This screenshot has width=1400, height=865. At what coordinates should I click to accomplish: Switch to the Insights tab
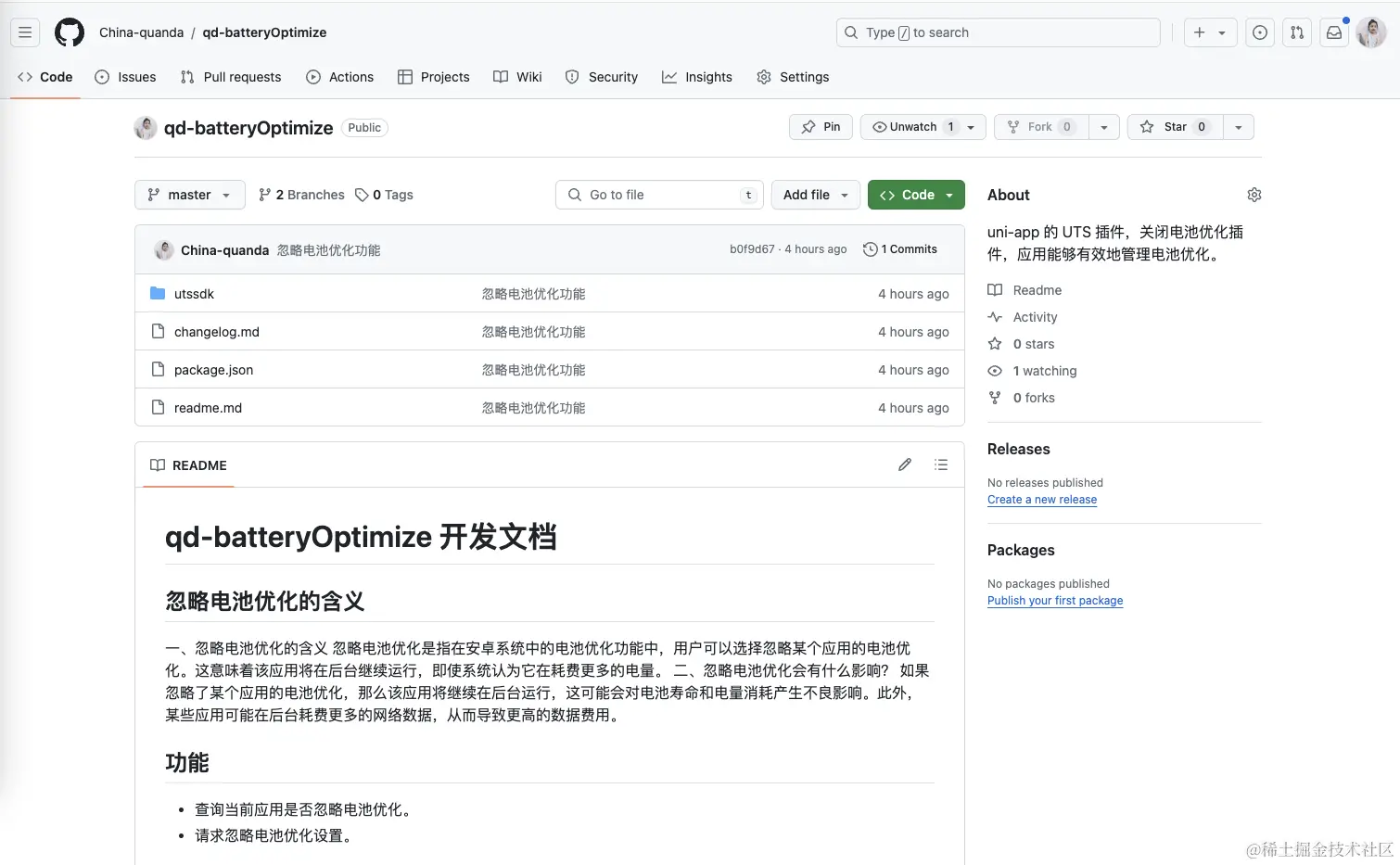pyautogui.click(x=697, y=77)
